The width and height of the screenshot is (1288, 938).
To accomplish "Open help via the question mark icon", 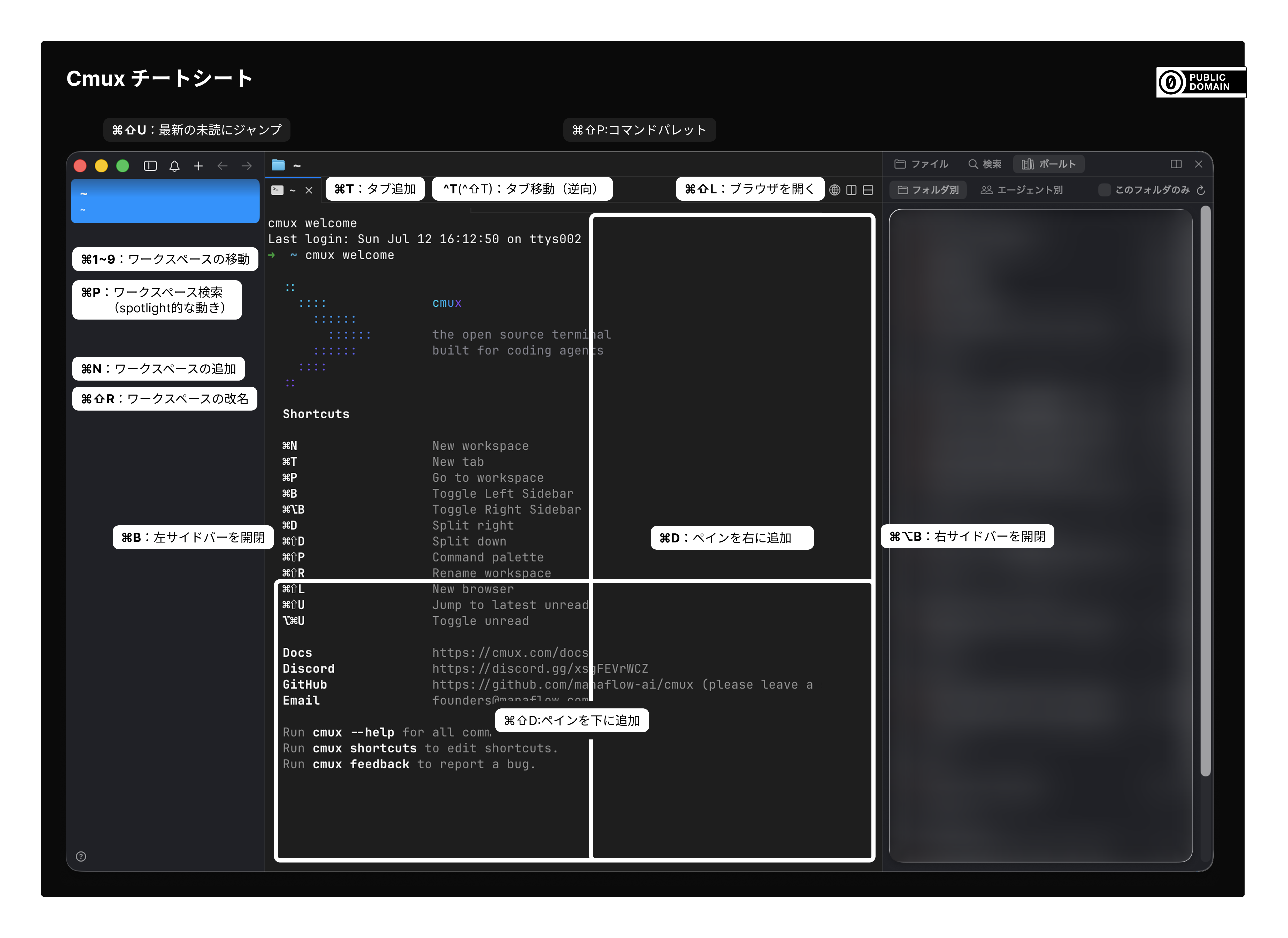I will pyautogui.click(x=81, y=857).
